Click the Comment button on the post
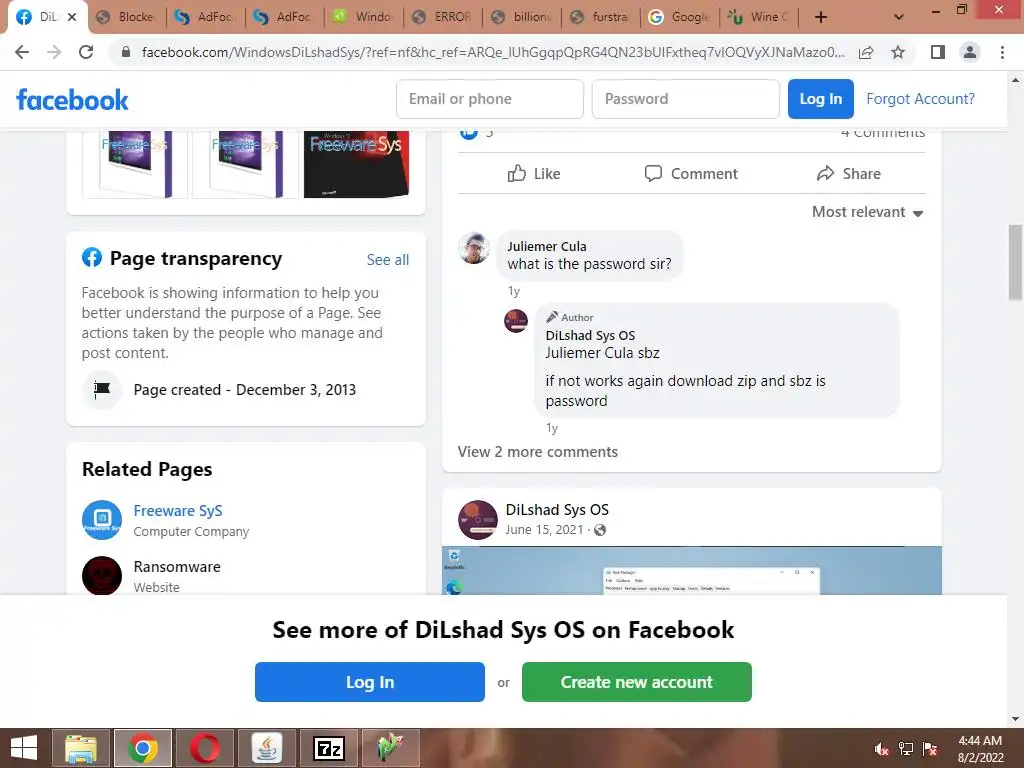Viewport: 1024px width, 768px height. [691, 174]
